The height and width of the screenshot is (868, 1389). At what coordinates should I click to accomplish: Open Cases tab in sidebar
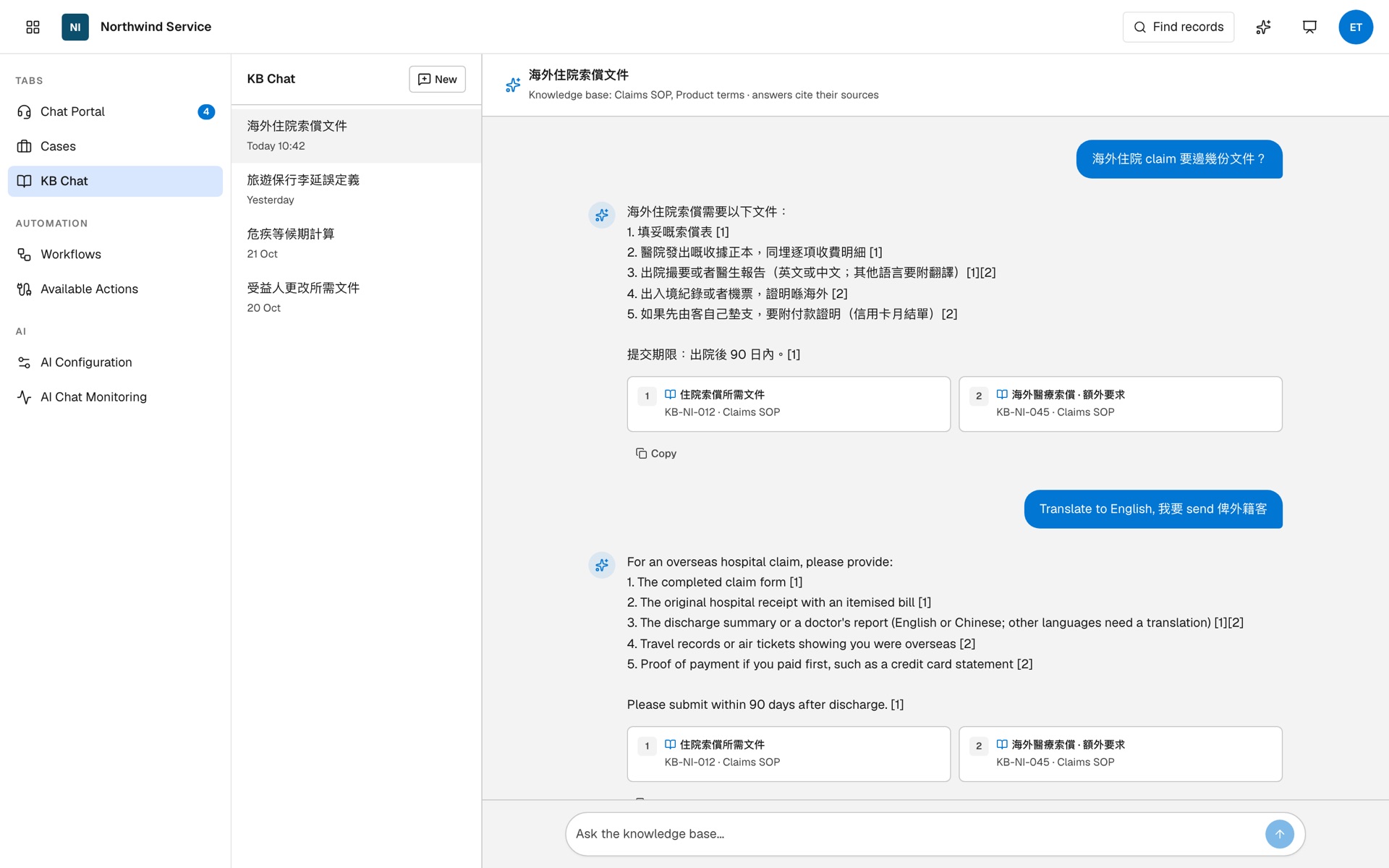[115, 146]
